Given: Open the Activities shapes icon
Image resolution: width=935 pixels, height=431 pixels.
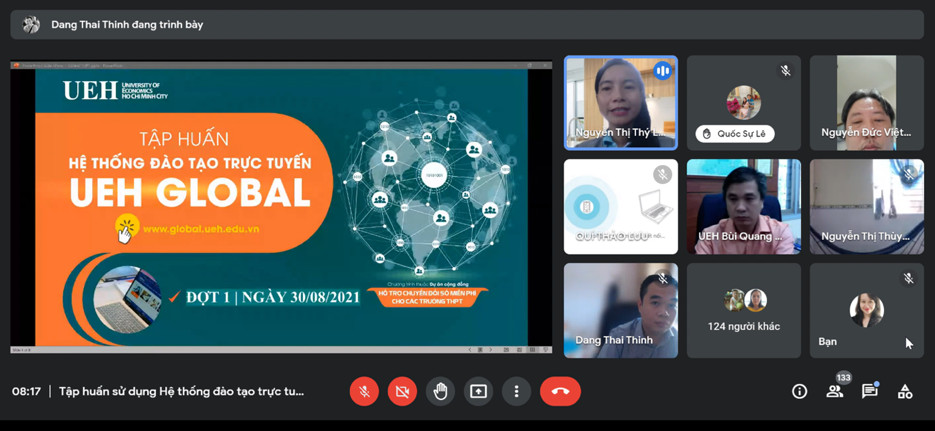Looking at the screenshot, I should (905, 392).
